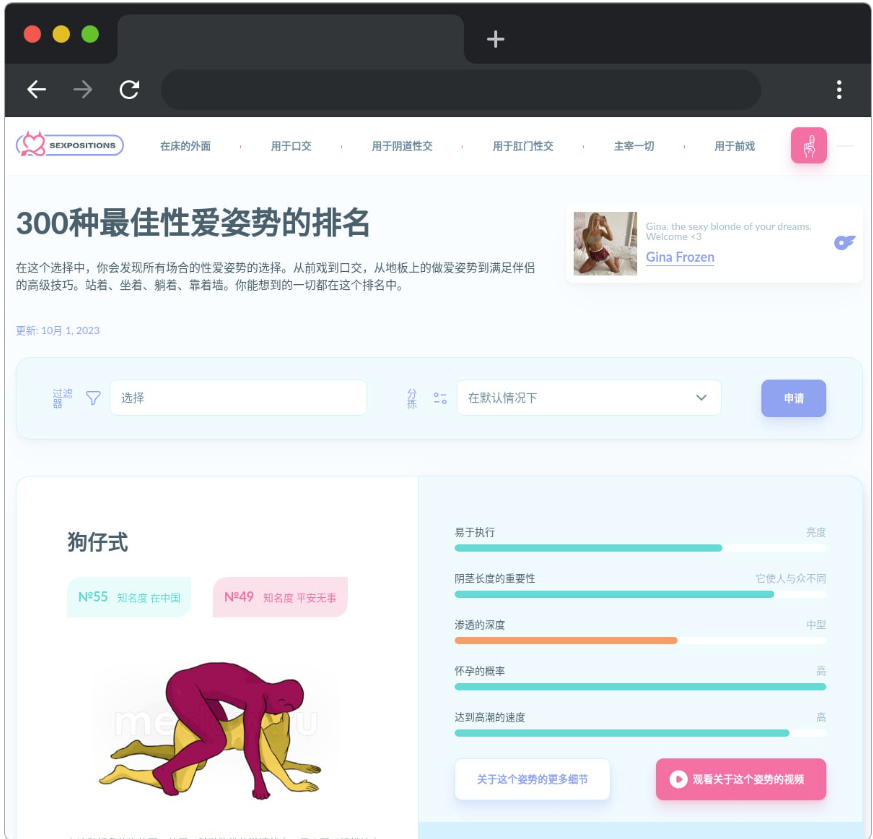
Task: Expand the 在默认情况下 sort dropdown
Action: pos(589,398)
